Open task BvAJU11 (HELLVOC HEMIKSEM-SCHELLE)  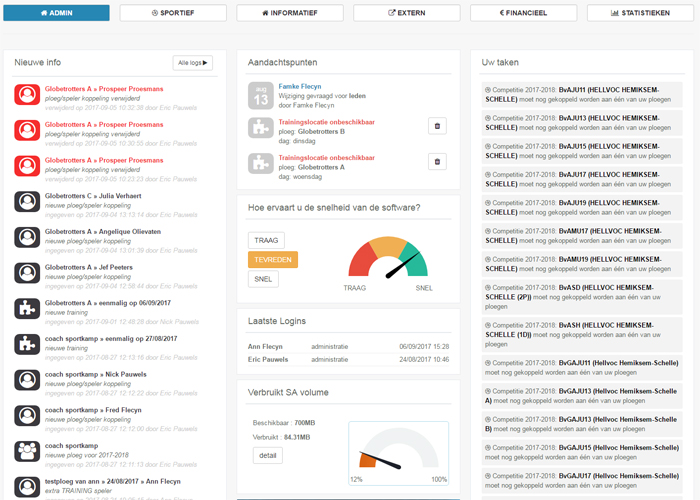pyautogui.click(x=582, y=95)
